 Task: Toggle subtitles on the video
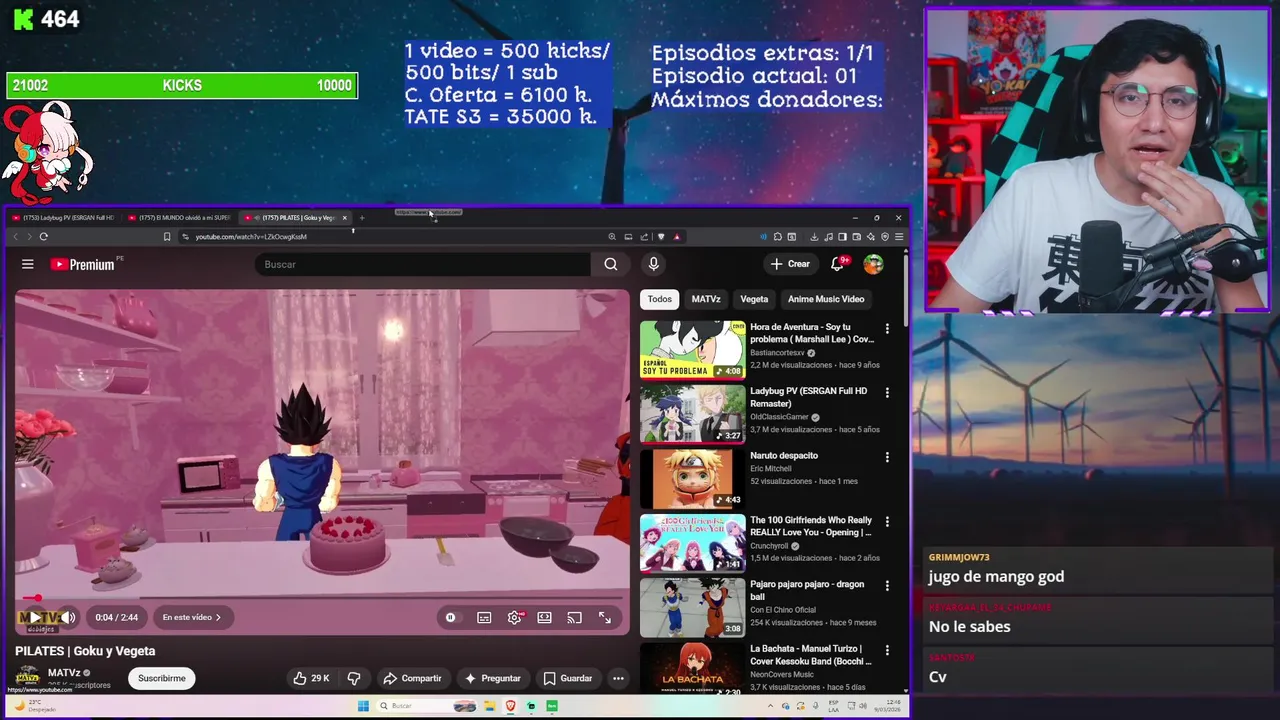coord(484,618)
